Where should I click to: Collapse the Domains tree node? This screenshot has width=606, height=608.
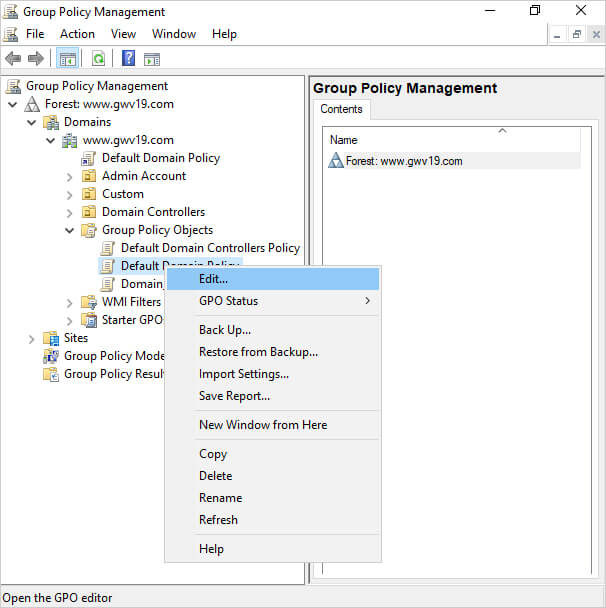31,123
